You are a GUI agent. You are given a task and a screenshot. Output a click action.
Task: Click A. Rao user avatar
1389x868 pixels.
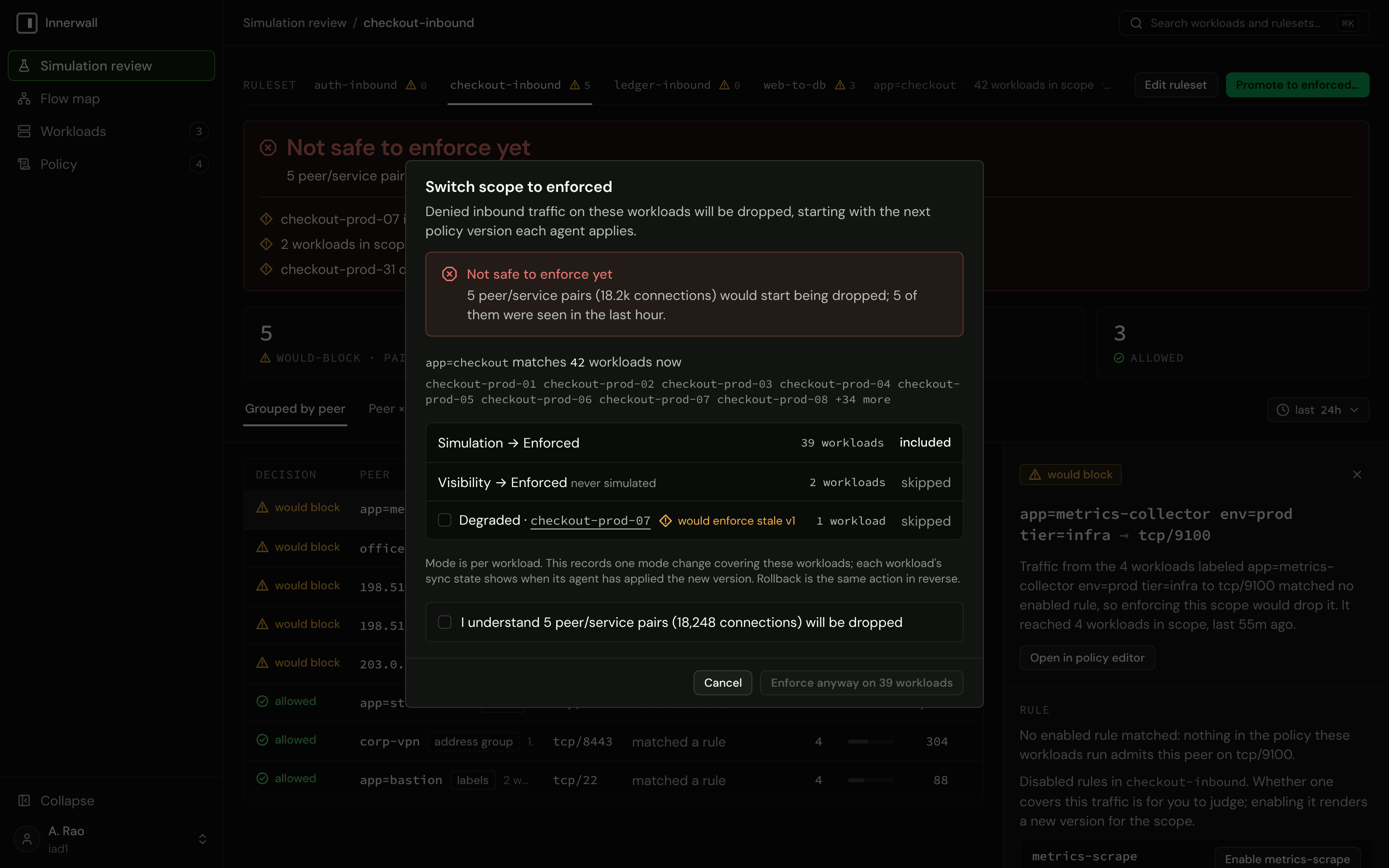point(27,839)
